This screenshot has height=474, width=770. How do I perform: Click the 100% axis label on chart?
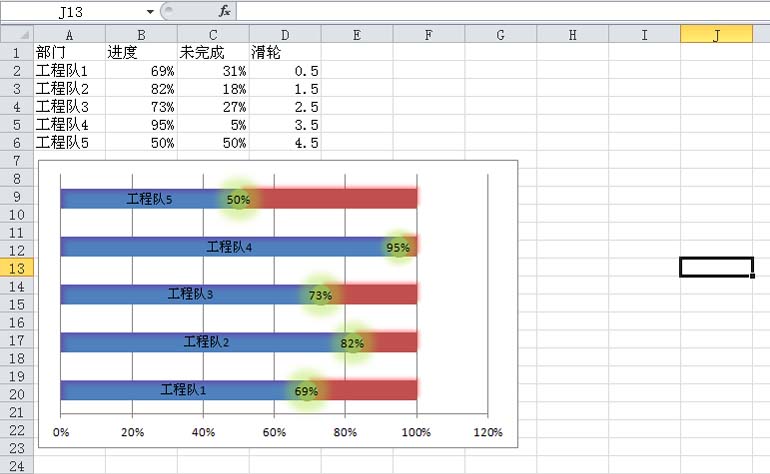coord(416,432)
